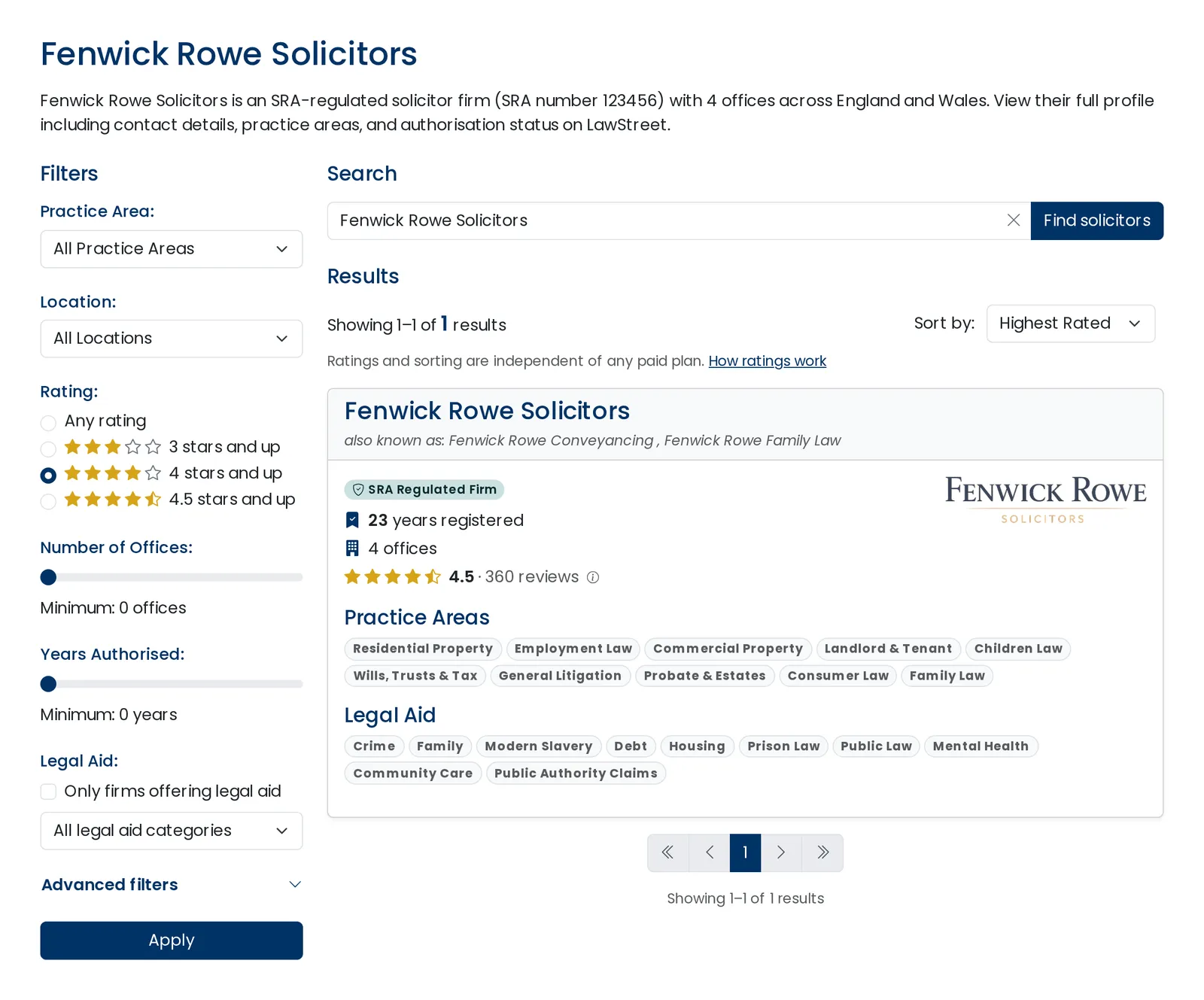Click the Crime legal aid tag
1204x1000 pixels.
click(x=374, y=746)
